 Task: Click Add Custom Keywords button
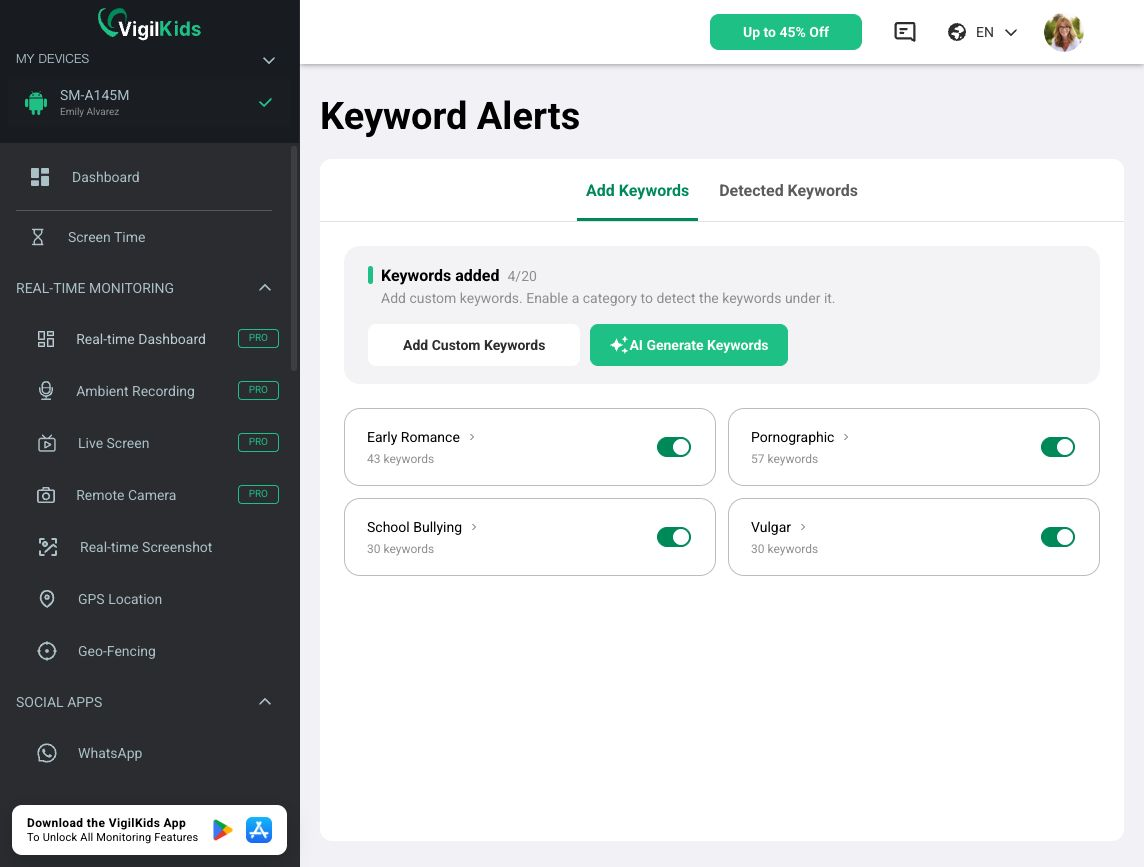point(474,345)
